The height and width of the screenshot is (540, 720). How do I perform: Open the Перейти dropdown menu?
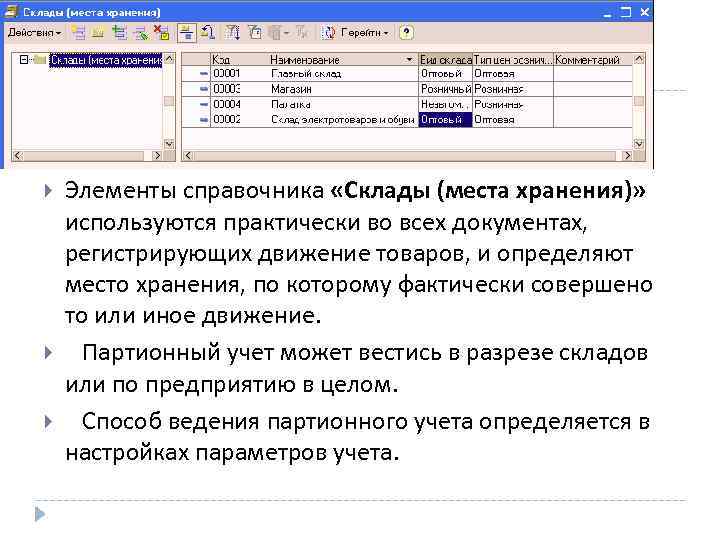point(365,33)
